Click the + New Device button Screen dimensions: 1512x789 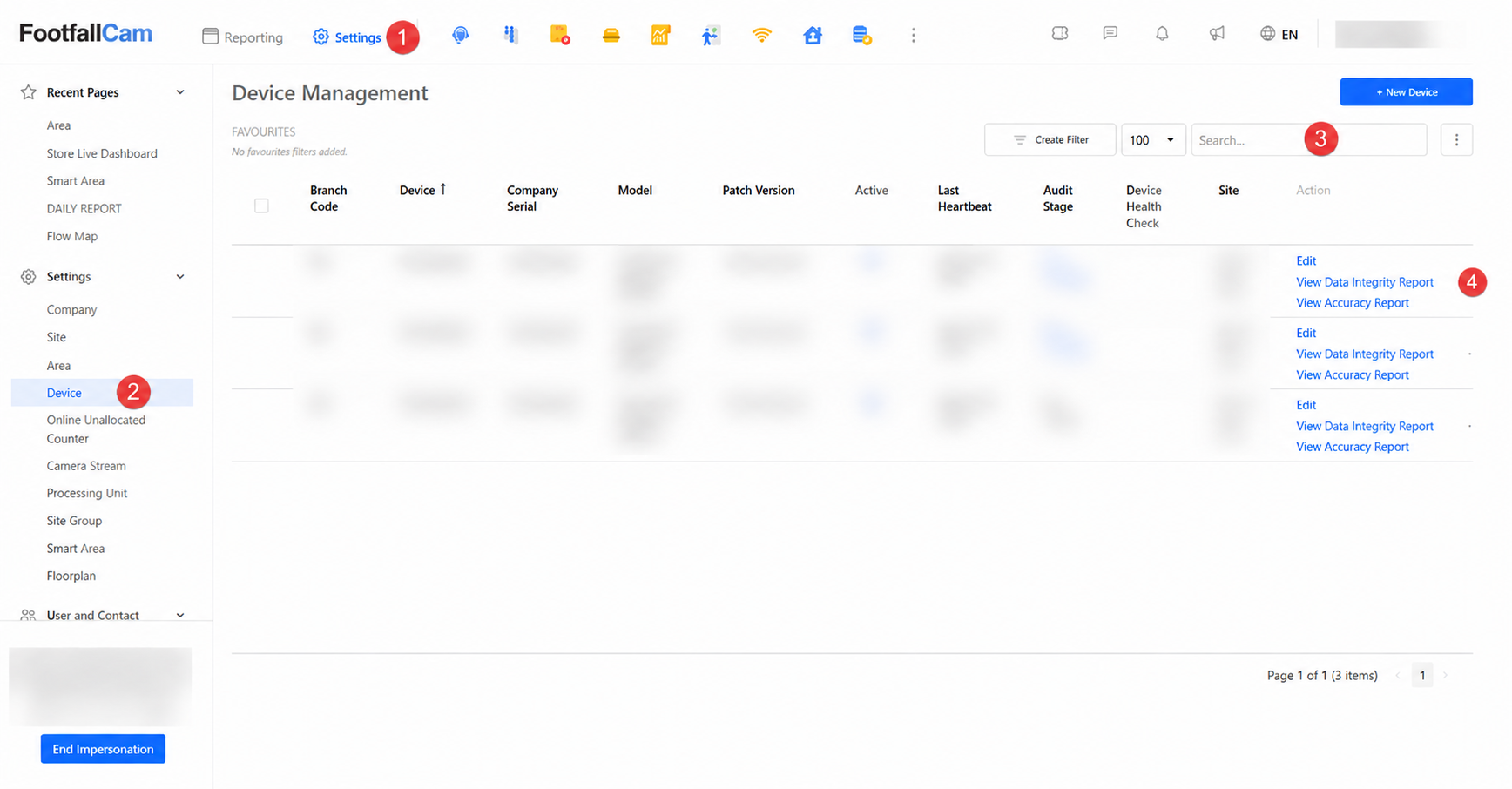point(1406,91)
